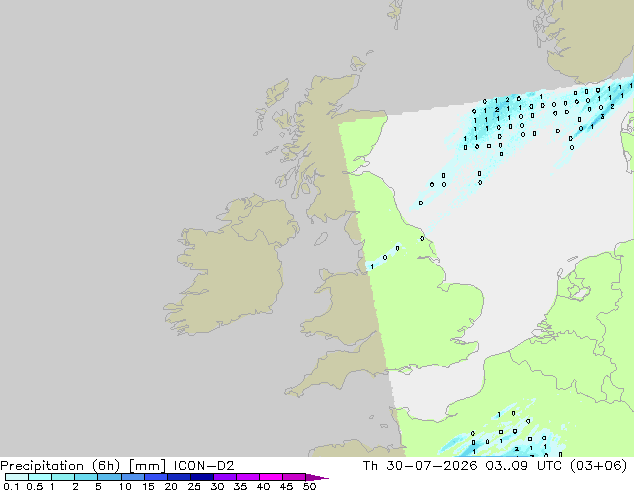Viewport: 634px width, 490px height.
Task: Click the 10–15 mm legend color swatch
Action: 132,477
